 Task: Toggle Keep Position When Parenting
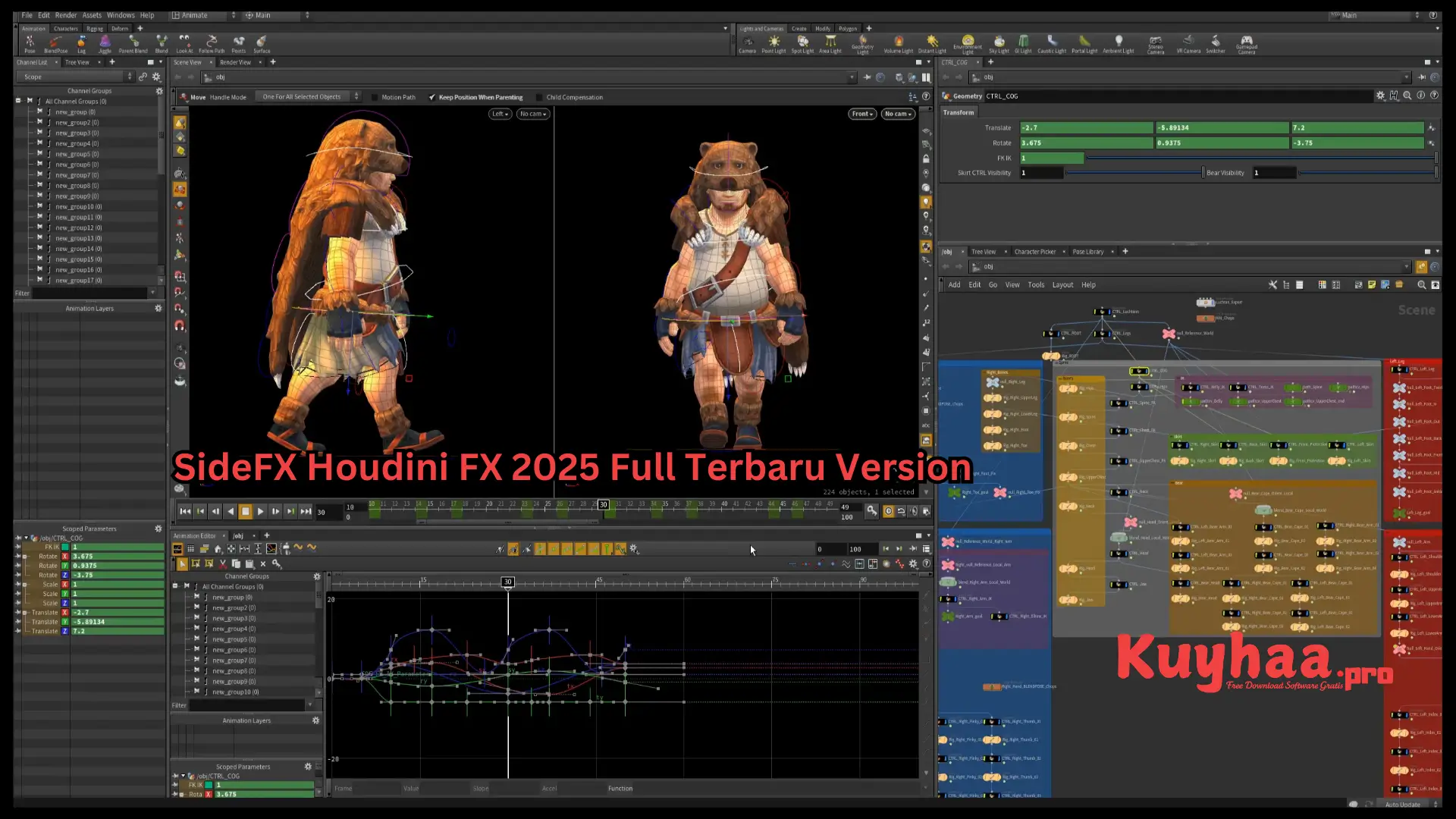point(432,97)
